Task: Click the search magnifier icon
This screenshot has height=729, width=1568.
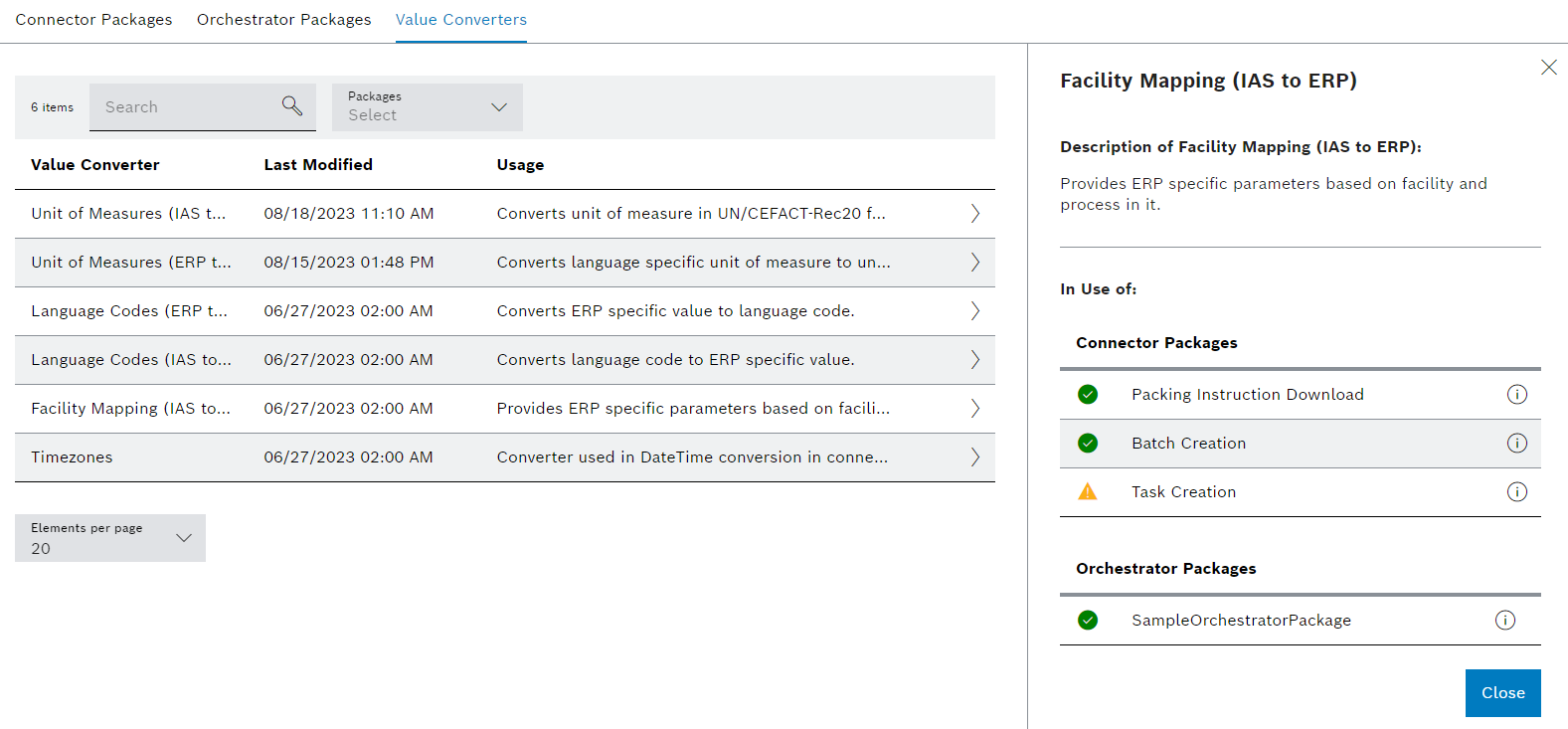Action: click(x=291, y=105)
